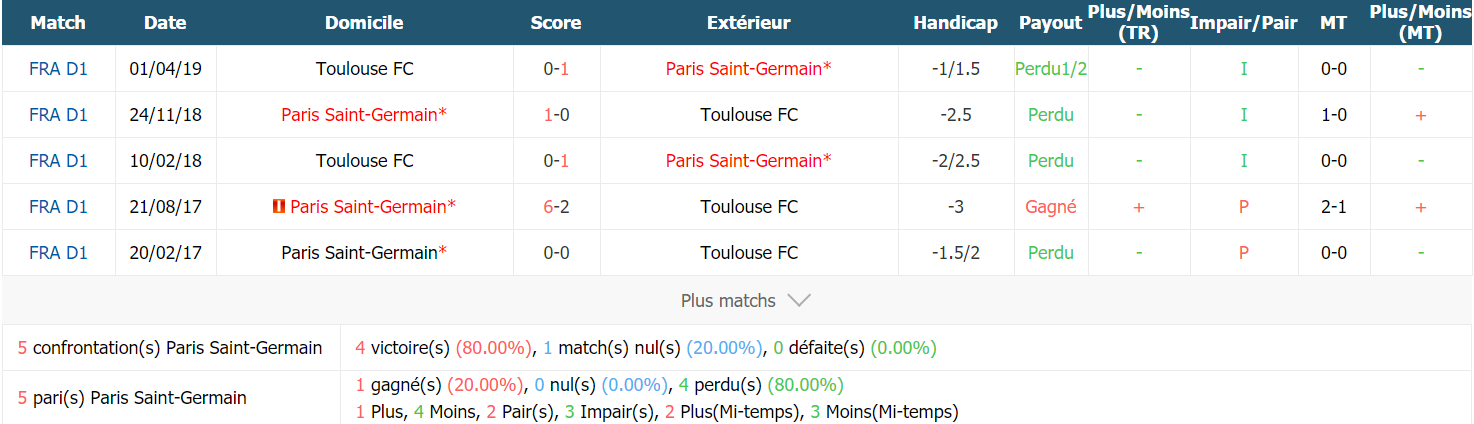The height and width of the screenshot is (424, 1474).
Task: Open Toulouse FC home team on 01/04/19
Action: 365,69
